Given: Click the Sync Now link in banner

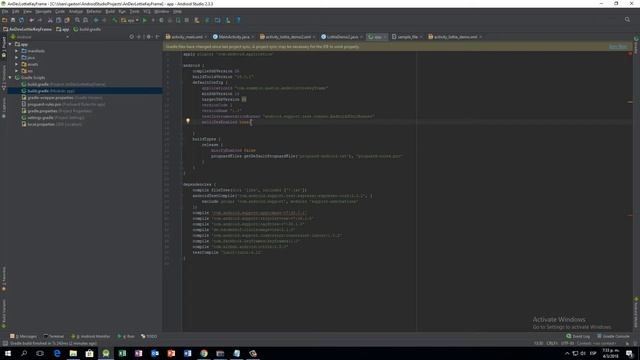Looking at the screenshot, I should coord(618,47).
